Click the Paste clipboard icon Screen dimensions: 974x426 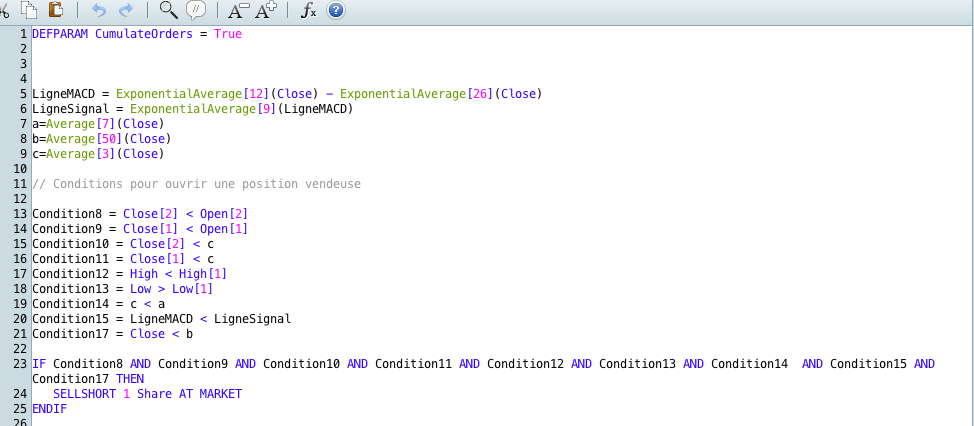pyautogui.click(x=56, y=9)
